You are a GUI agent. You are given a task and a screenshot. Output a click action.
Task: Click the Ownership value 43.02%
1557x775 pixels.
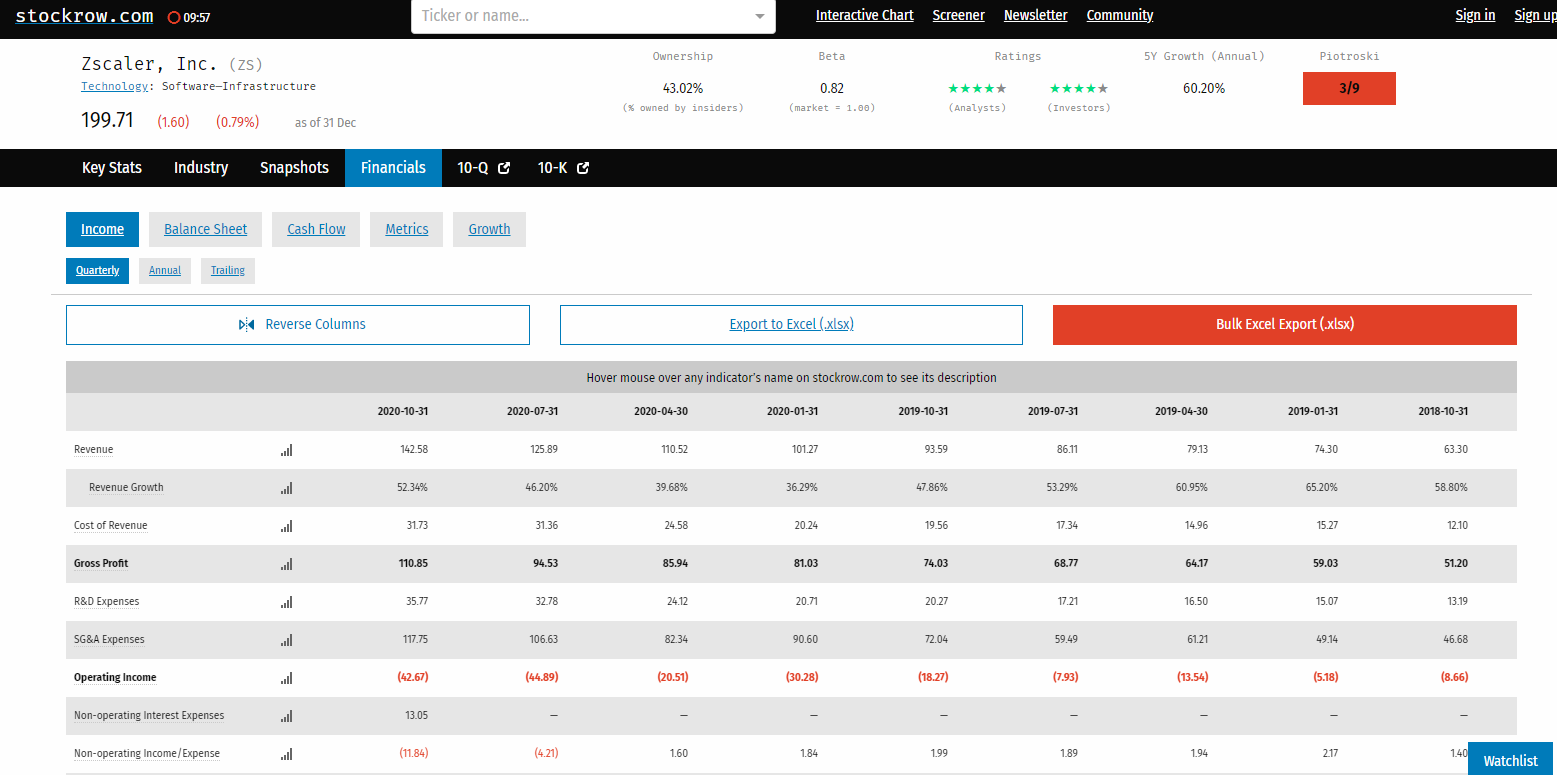(683, 88)
